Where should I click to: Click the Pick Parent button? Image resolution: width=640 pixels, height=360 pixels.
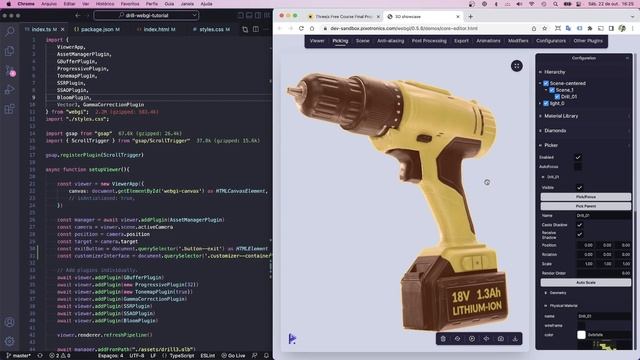(586, 206)
